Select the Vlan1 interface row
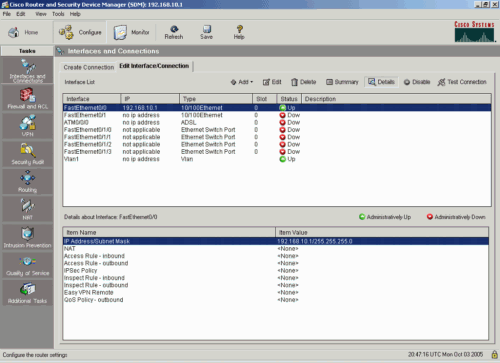Image resolution: width=500 pixels, height=363 pixels. point(277,159)
